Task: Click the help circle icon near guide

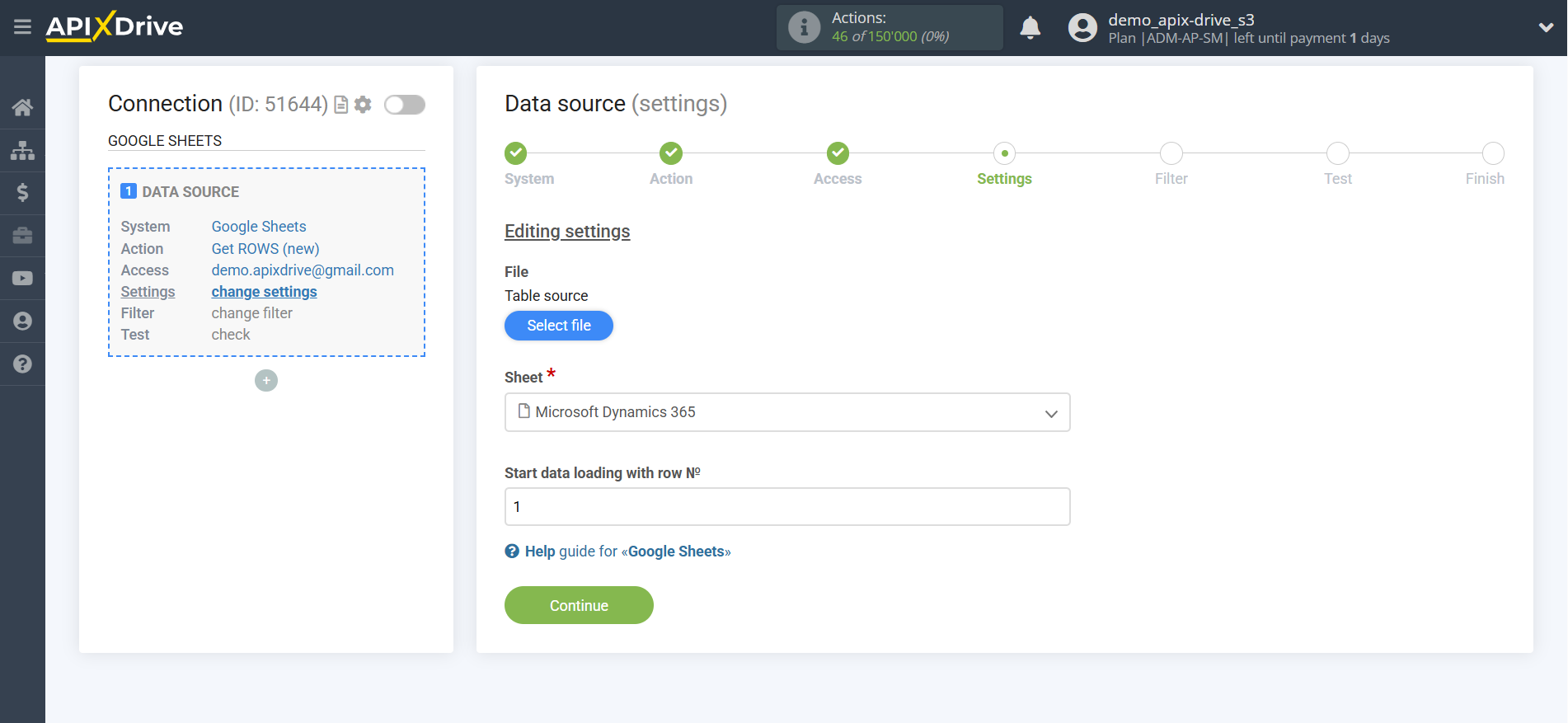Action: [x=512, y=552]
